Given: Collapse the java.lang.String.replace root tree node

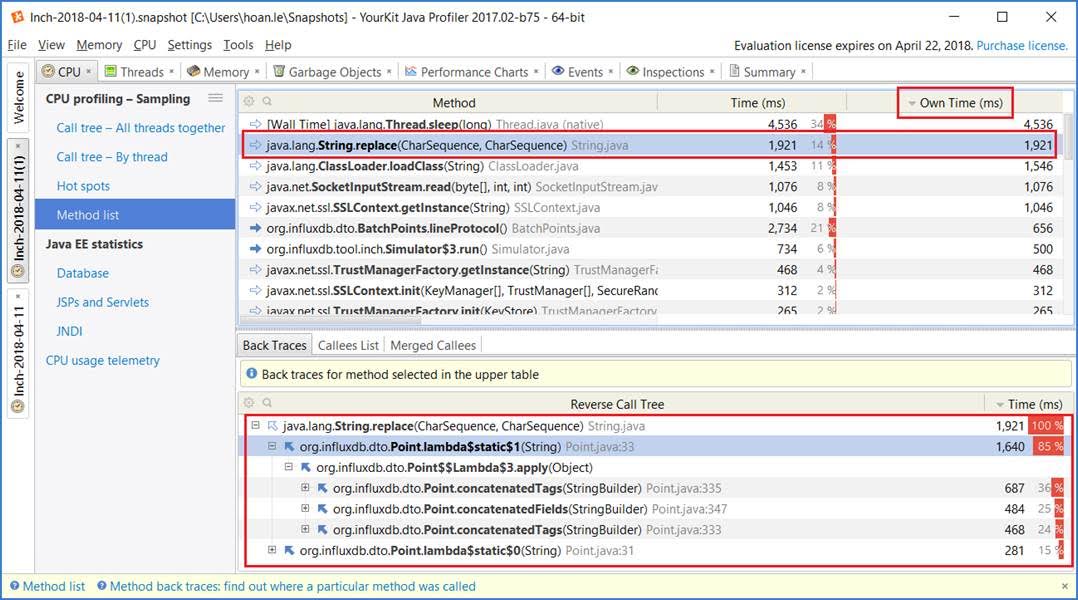Looking at the screenshot, I should tap(256, 427).
